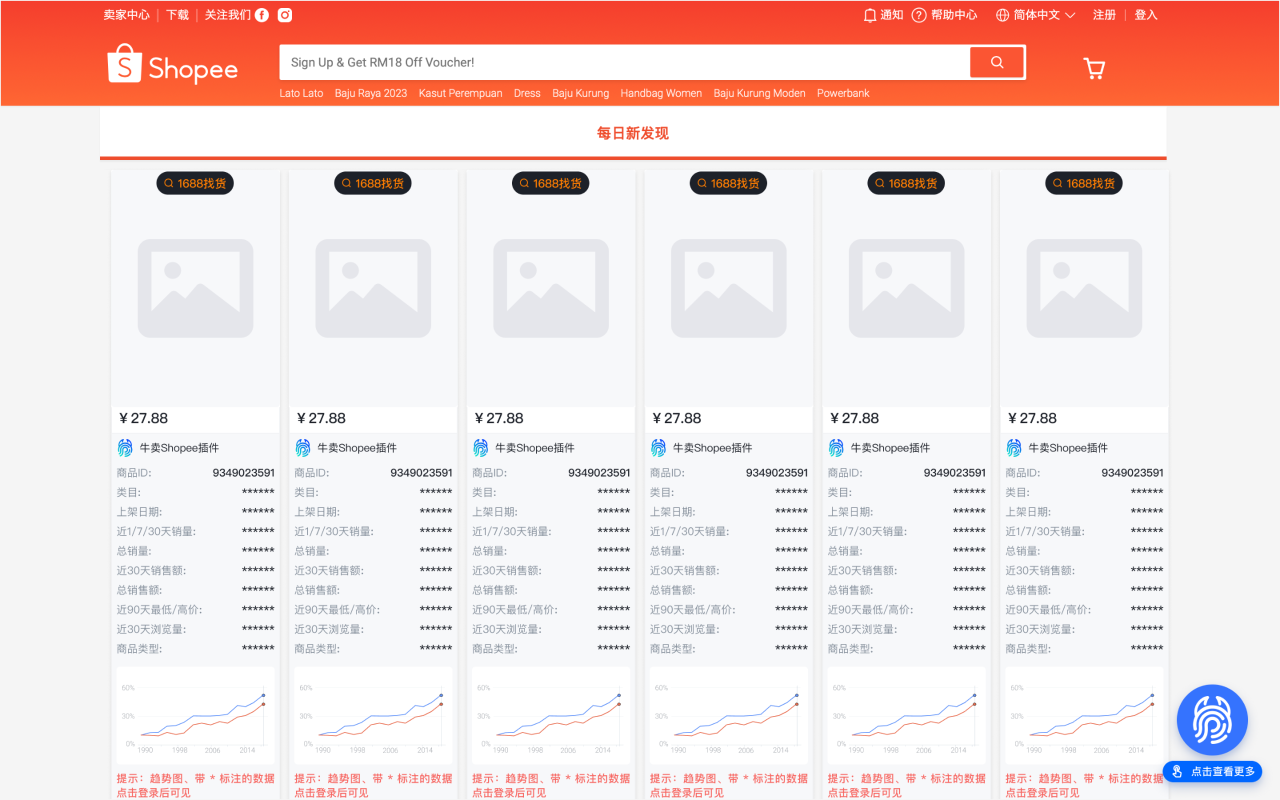Select the Kasut Perempuan suggested keyword
This screenshot has width=1280, height=800.
(x=460, y=93)
